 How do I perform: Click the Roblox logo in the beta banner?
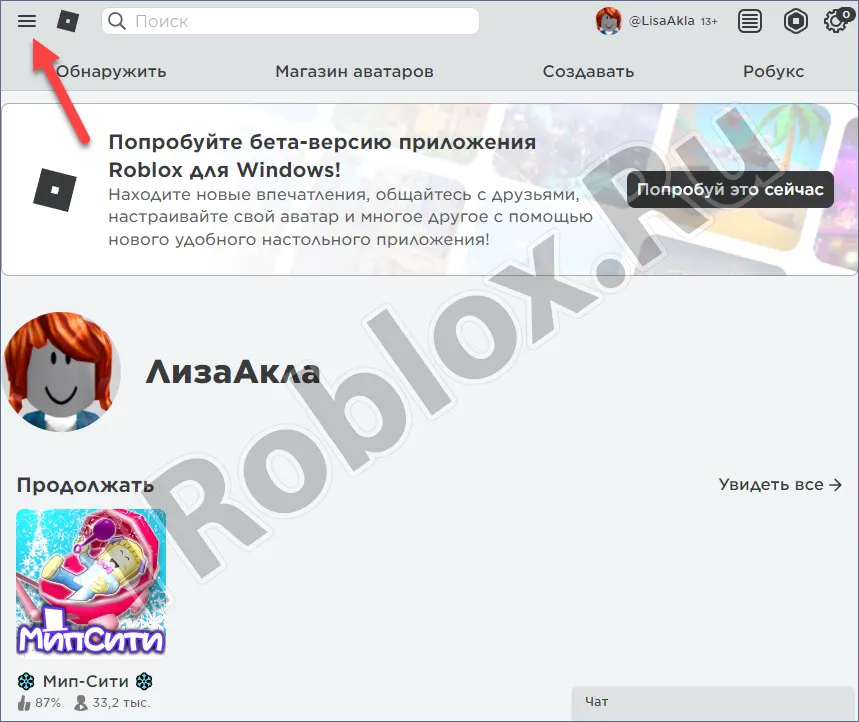coord(55,188)
